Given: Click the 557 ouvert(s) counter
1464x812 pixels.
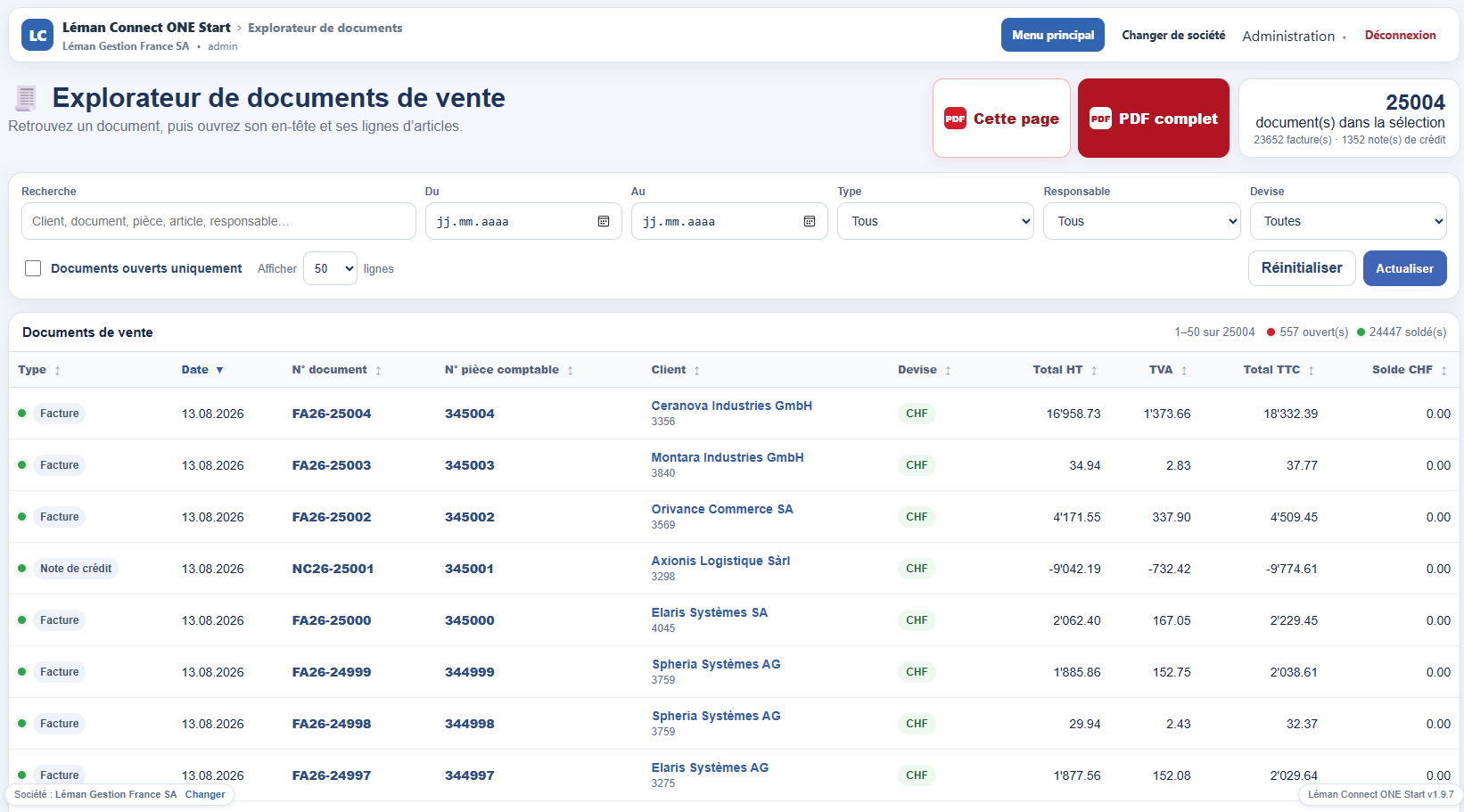Looking at the screenshot, I should click(1307, 332).
